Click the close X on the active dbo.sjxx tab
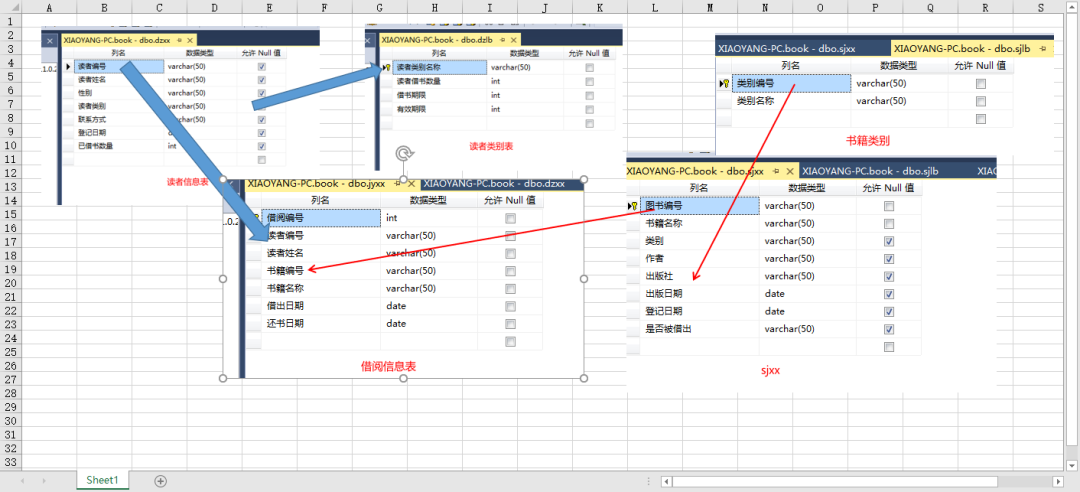 790,170
